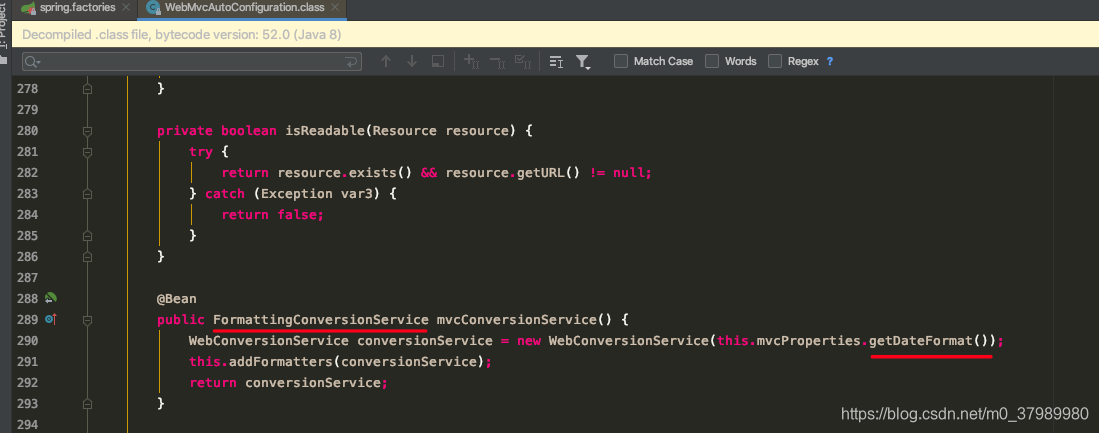Click 'catch (Exception var3)' text
Screen dimensions: 1099x433
(294, 194)
